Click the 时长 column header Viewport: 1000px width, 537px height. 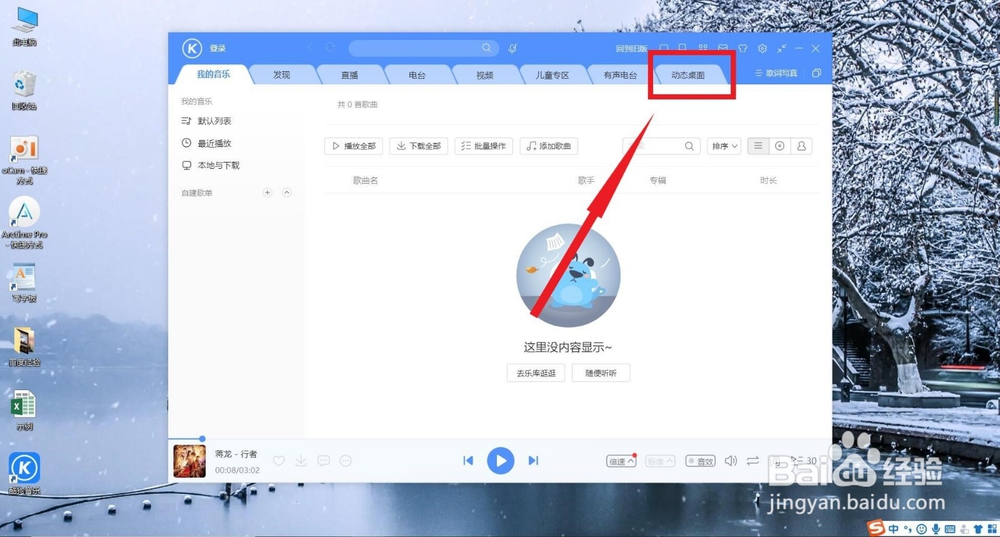pos(768,180)
